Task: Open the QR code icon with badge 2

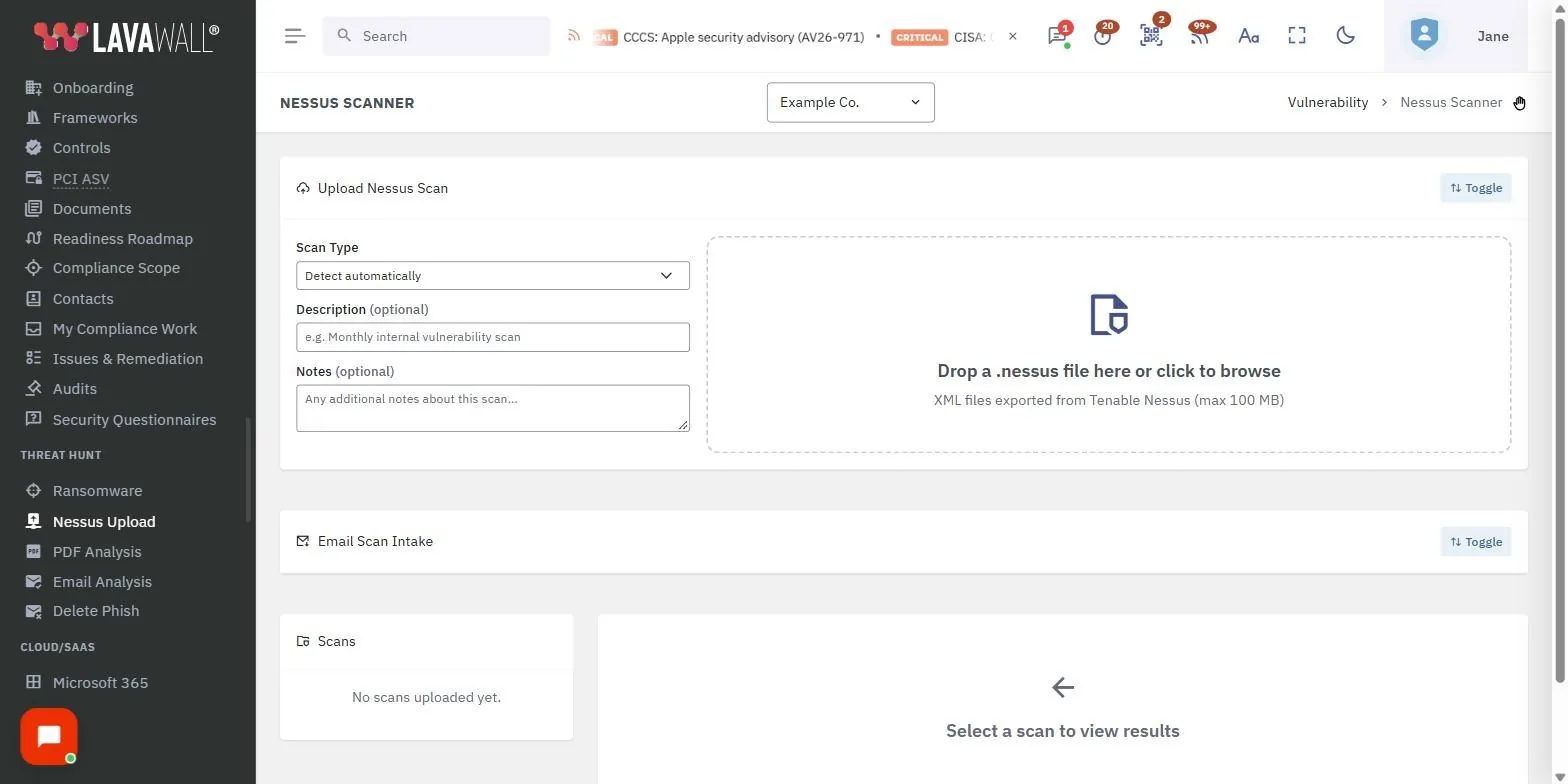Action: click(1151, 36)
